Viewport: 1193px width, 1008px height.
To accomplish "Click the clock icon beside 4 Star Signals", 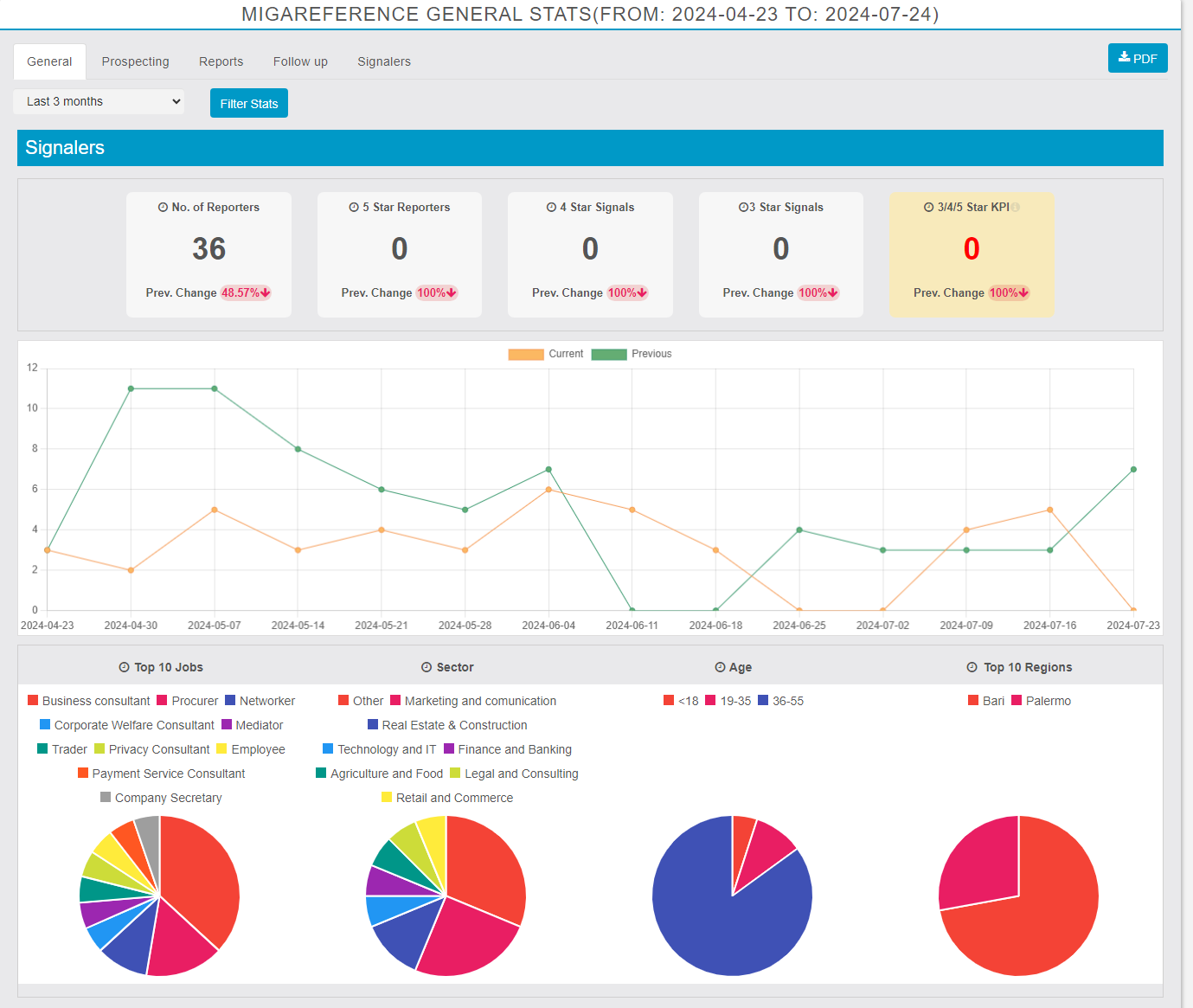I will click(x=551, y=208).
